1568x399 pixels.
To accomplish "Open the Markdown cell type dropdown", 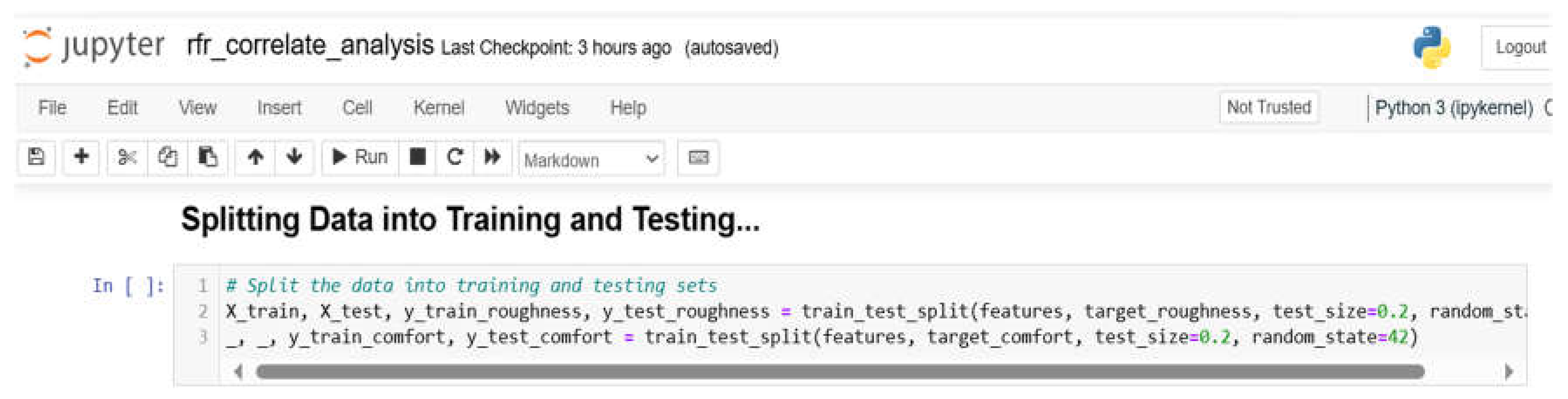I will pyautogui.click(x=590, y=160).
